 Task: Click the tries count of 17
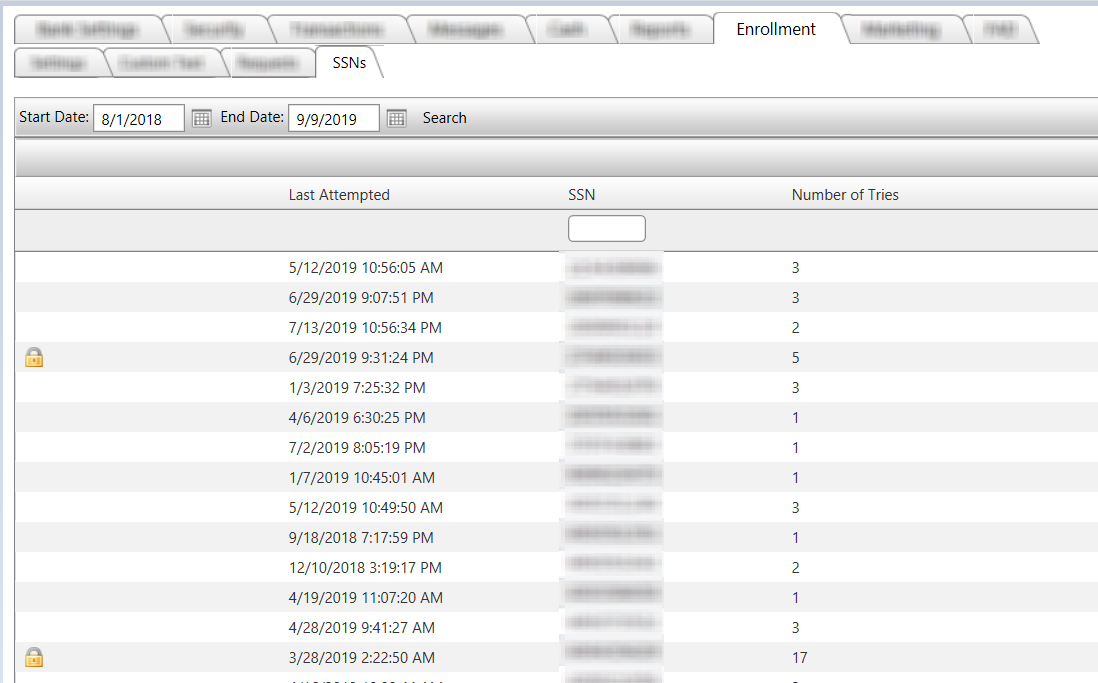click(799, 658)
